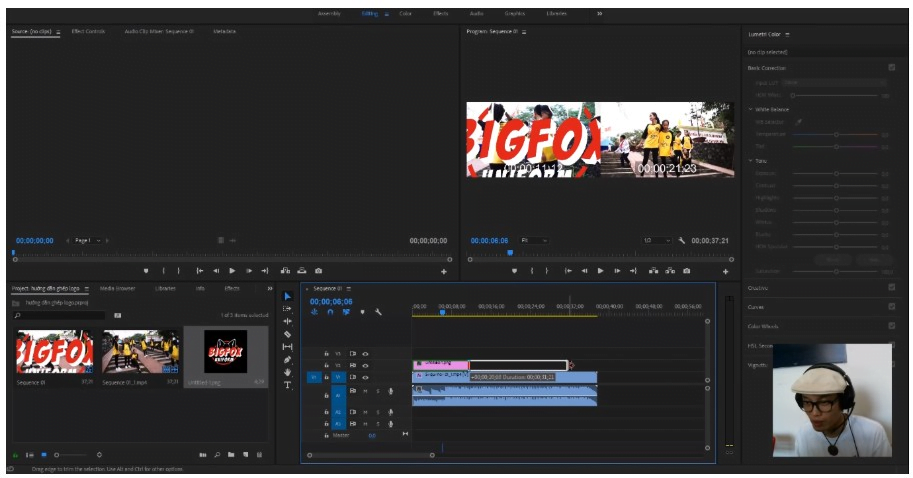Image resolution: width=913 pixels, height=478 pixels.
Task: Select the Type tool
Action: (287, 385)
